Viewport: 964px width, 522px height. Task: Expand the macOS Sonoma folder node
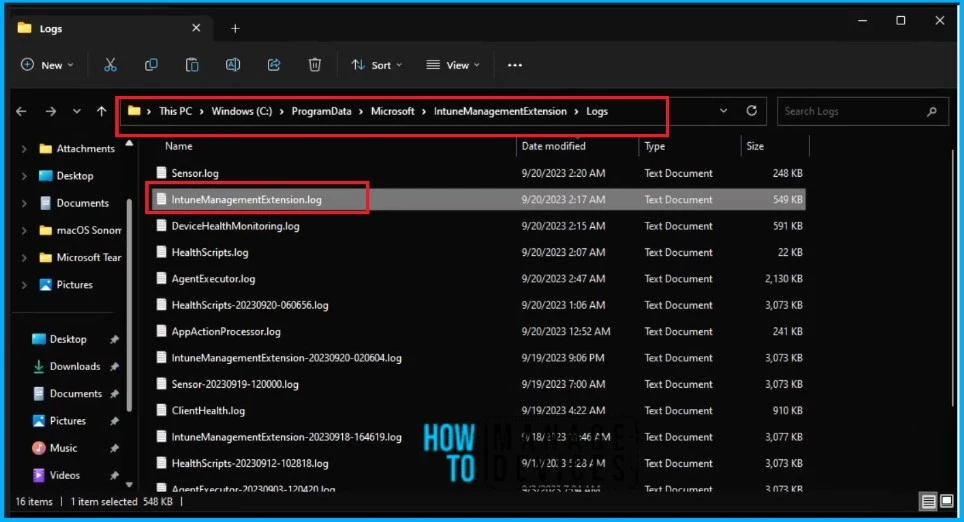pyautogui.click(x=24, y=231)
